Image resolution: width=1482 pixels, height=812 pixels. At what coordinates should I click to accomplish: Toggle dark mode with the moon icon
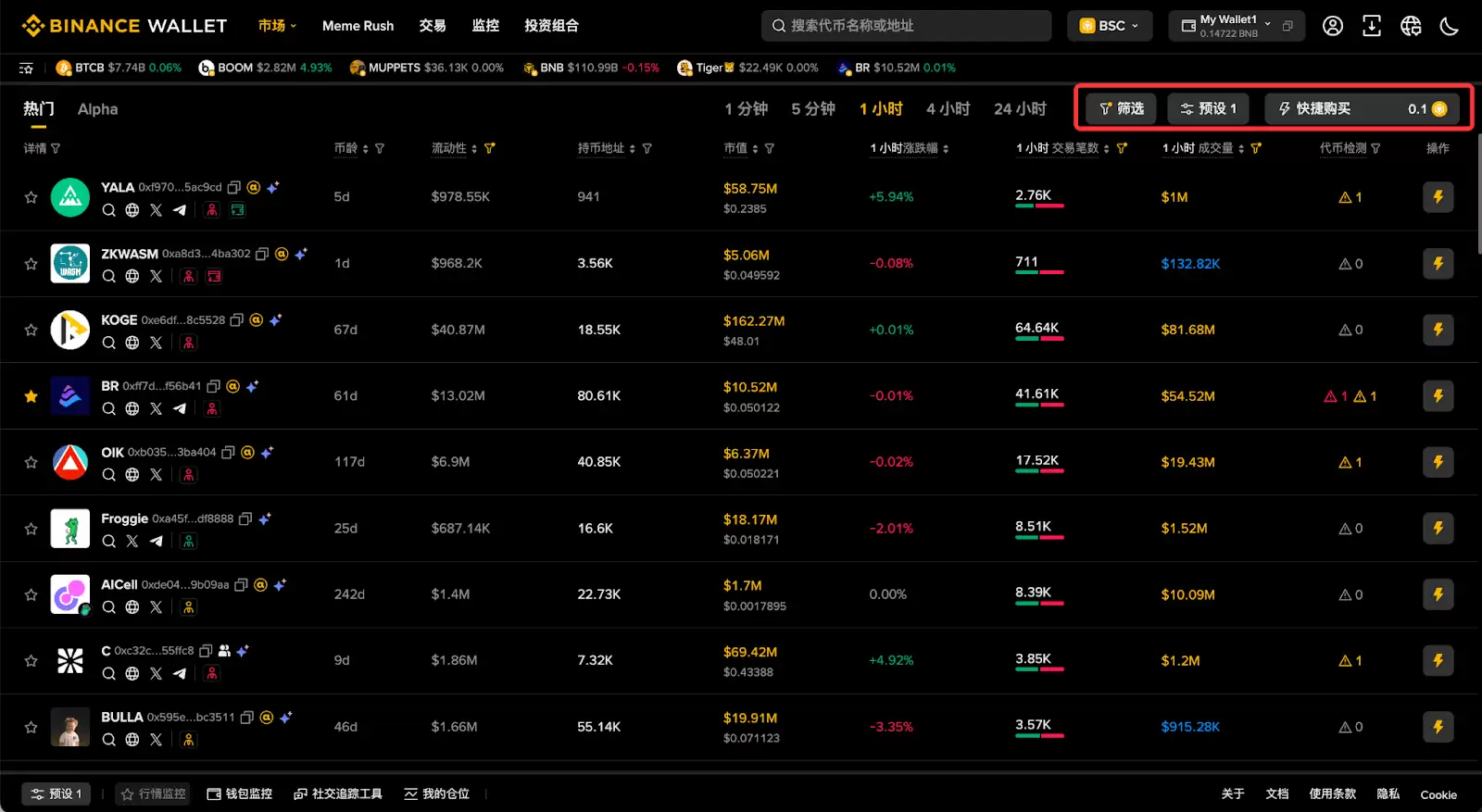tap(1449, 26)
